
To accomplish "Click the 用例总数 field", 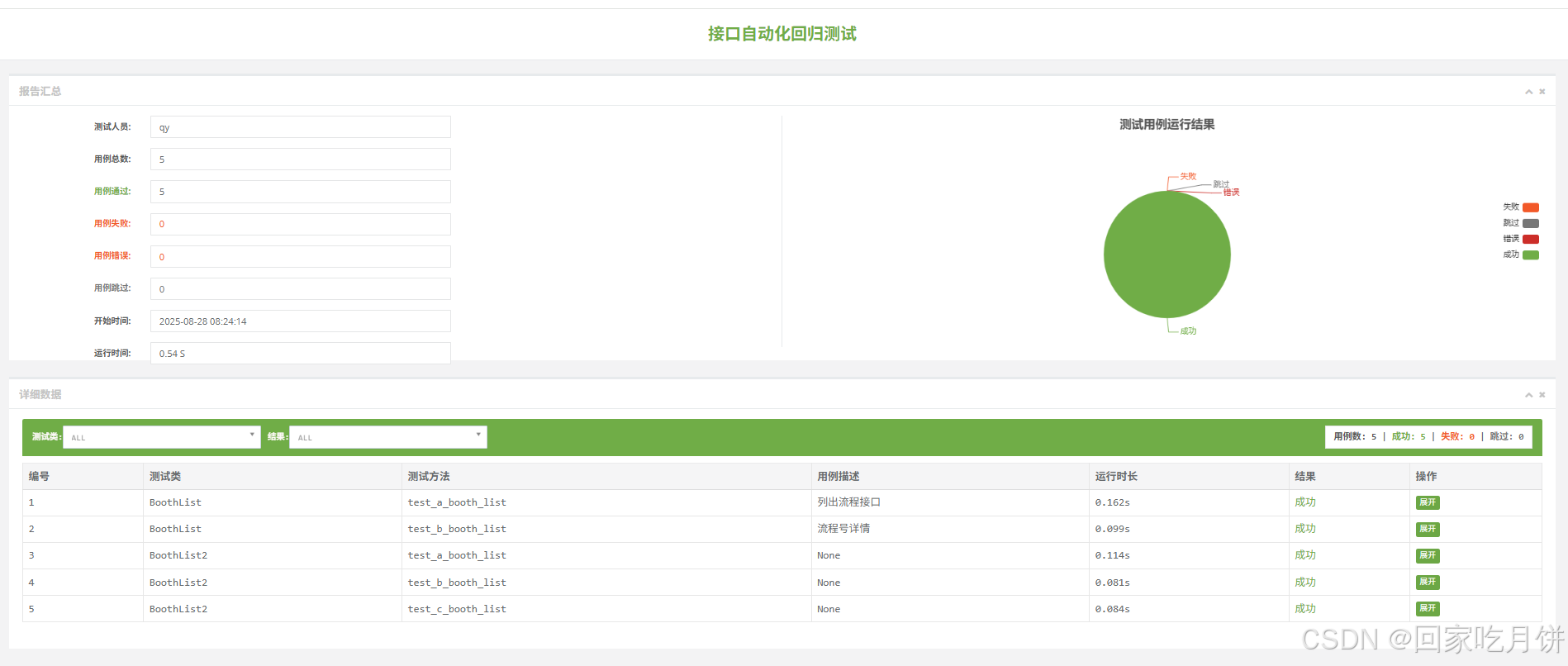I will click(301, 159).
